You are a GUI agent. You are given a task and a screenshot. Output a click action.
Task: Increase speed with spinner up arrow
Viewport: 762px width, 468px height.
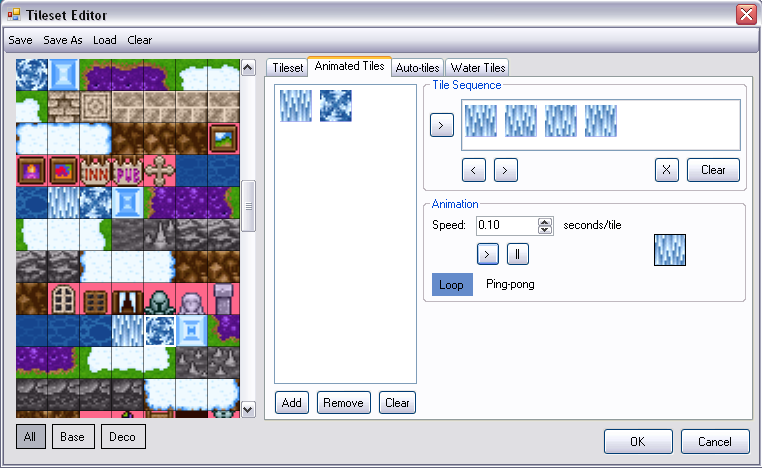click(x=545, y=221)
